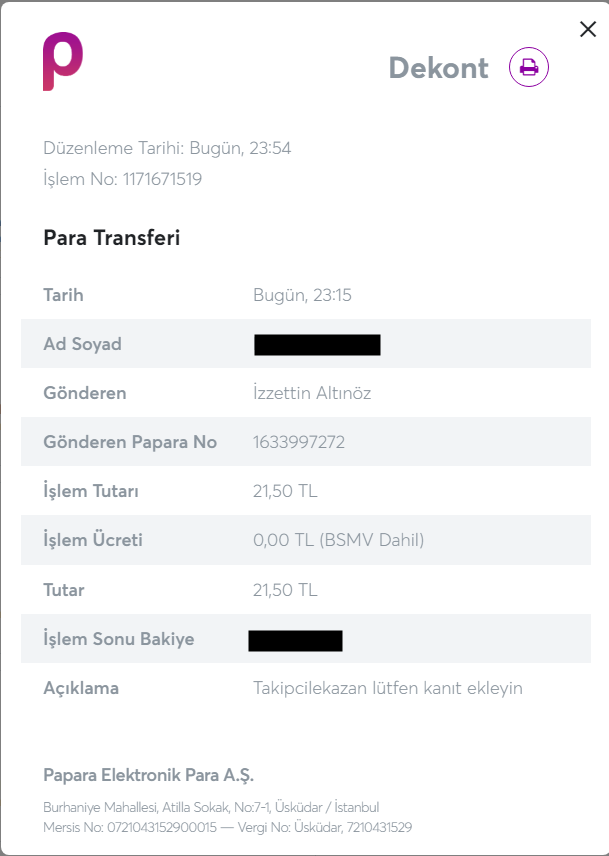Click the Para Transferi title
This screenshot has width=609, height=856.
[x=112, y=238]
